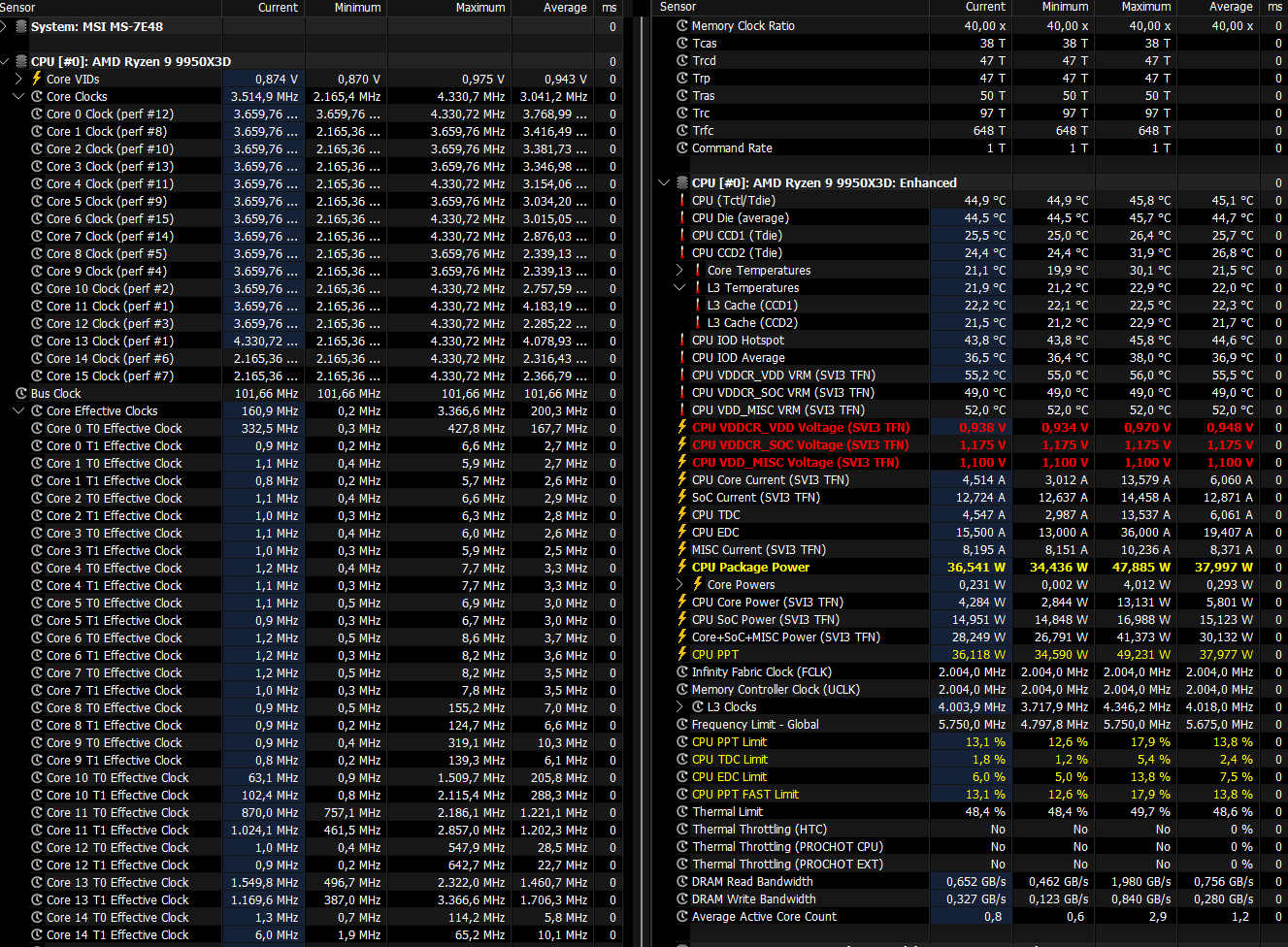Collapse the CPU [#0] Enhanced sensor group
This screenshot has width=1288, height=947.
point(665,182)
